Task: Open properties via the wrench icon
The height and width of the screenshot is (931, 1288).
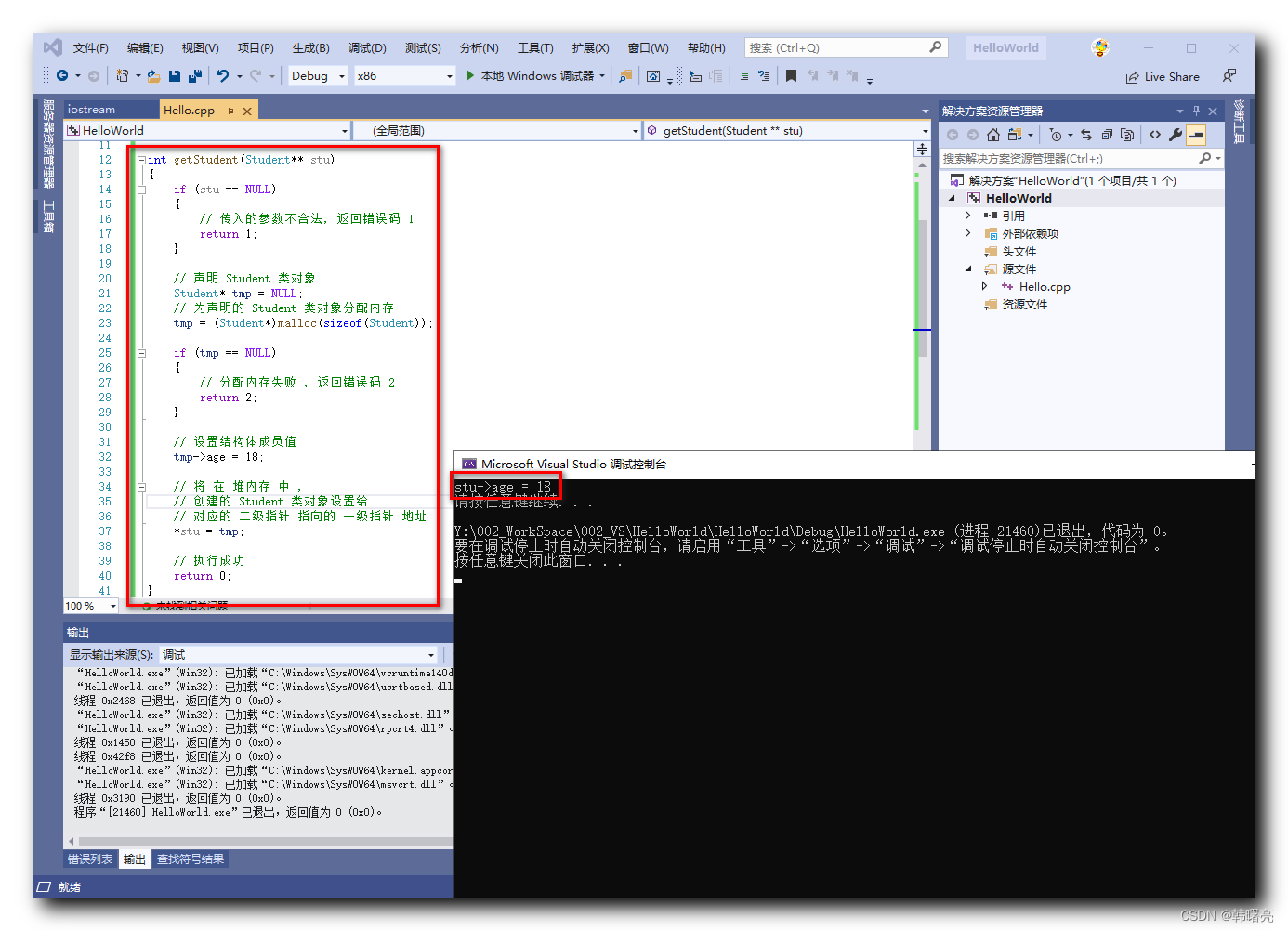Action: point(1176,135)
